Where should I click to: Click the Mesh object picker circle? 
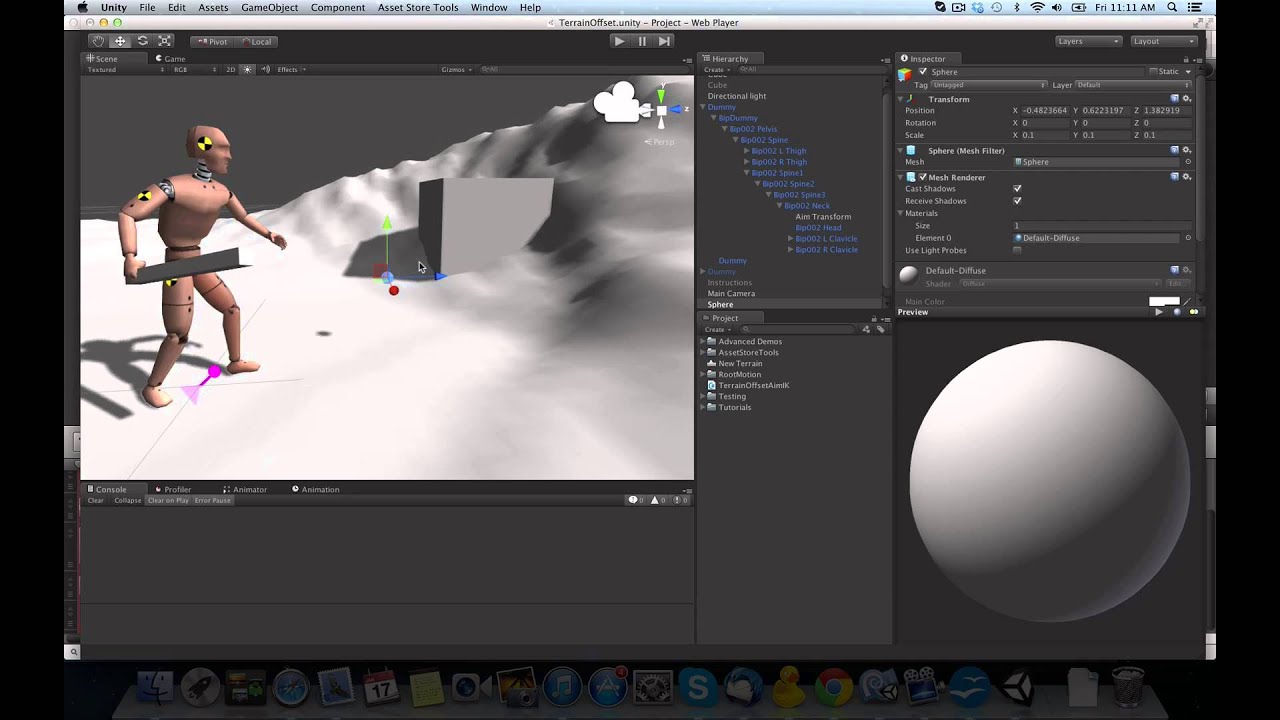point(1188,162)
